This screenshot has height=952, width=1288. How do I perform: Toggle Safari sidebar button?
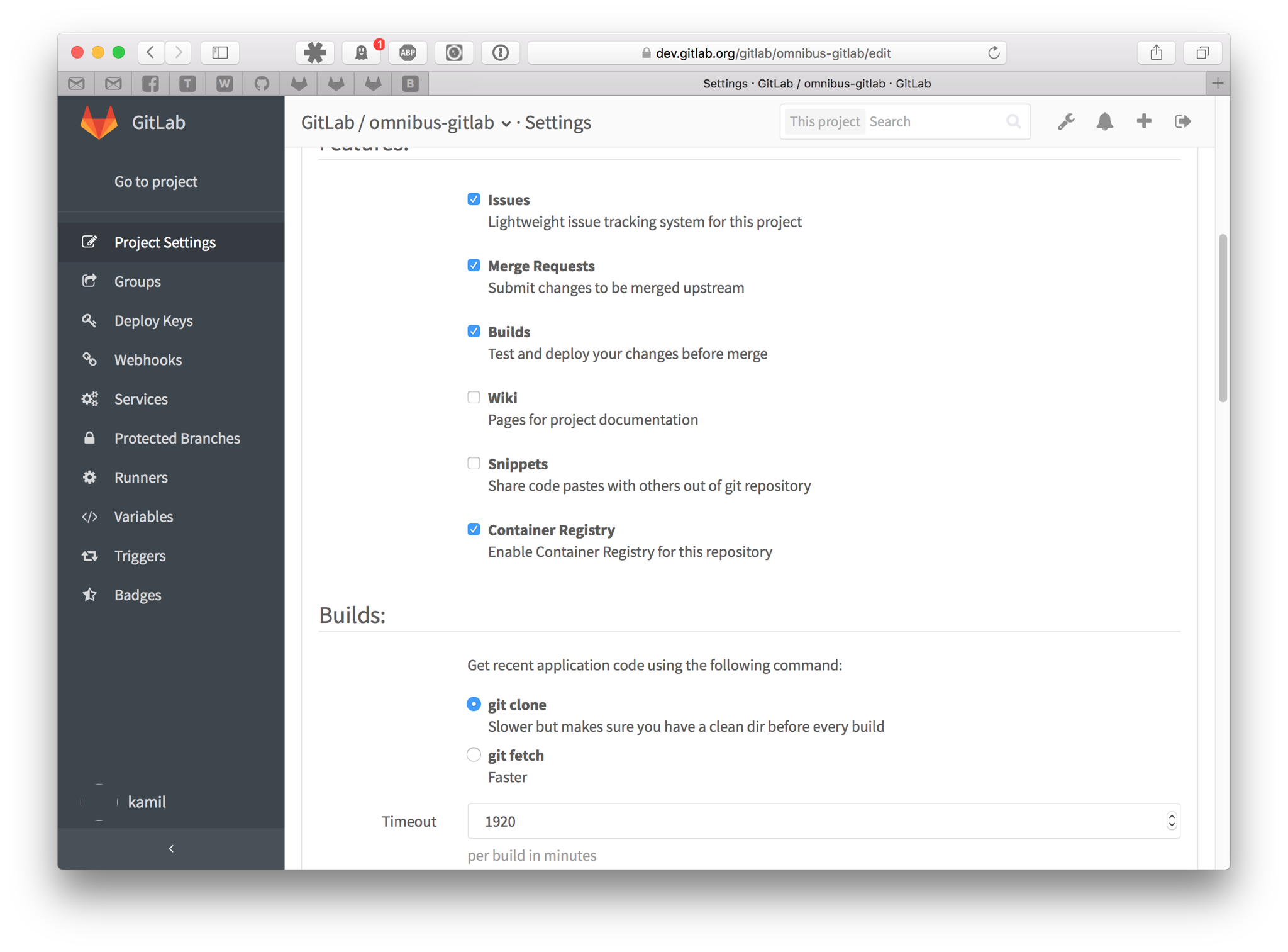220,52
